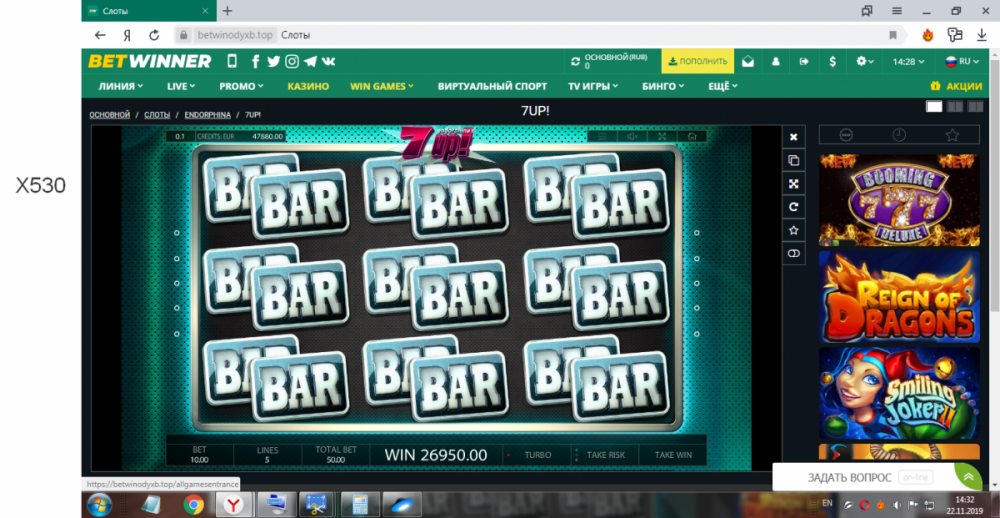
Task: Close the 7UP! game window
Action: tap(793, 137)
